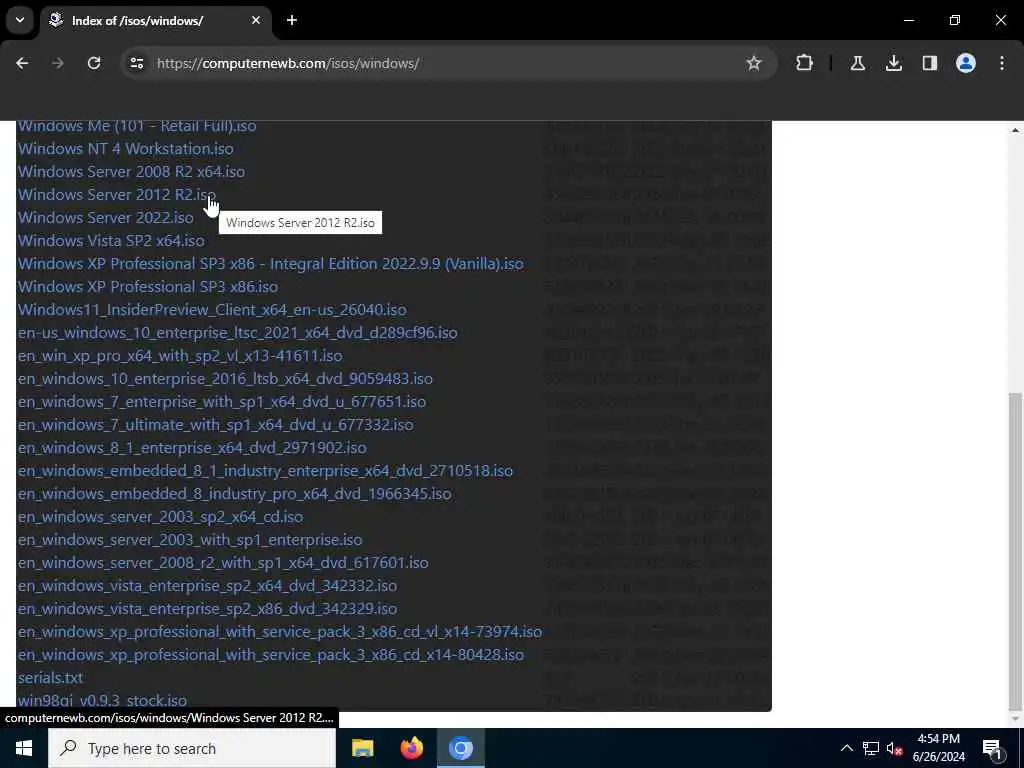Toggle the browser side panel

pyautogui.click(x=930, y=63)
